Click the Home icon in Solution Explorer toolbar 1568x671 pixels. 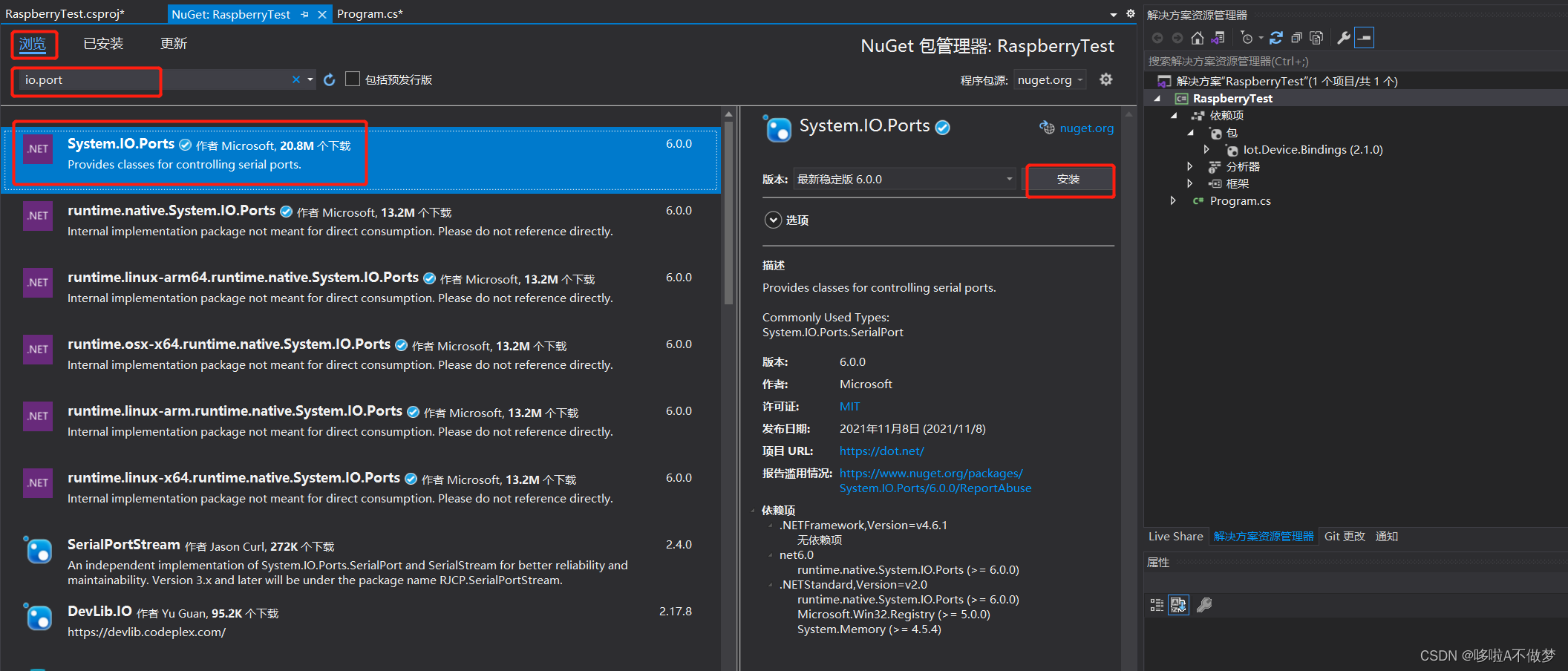[x=1197, y=38]
